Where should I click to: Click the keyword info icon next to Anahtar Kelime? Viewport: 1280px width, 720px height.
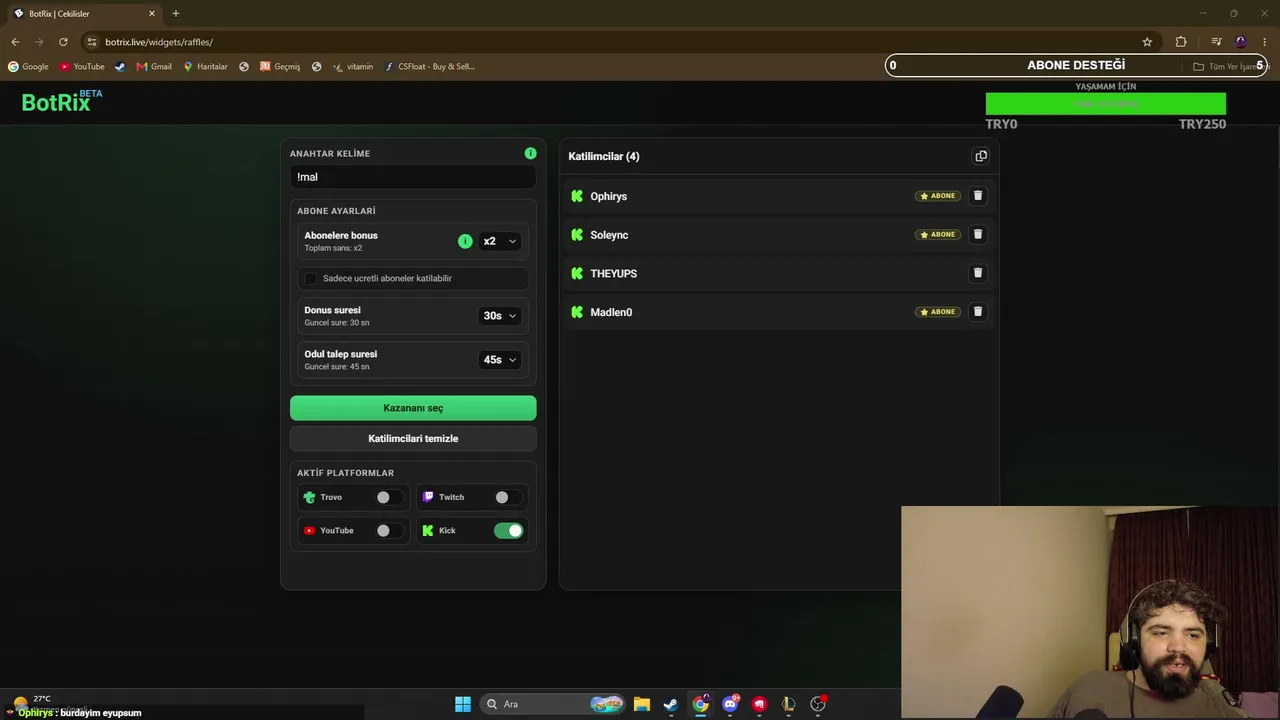click(x=530, y=153)
